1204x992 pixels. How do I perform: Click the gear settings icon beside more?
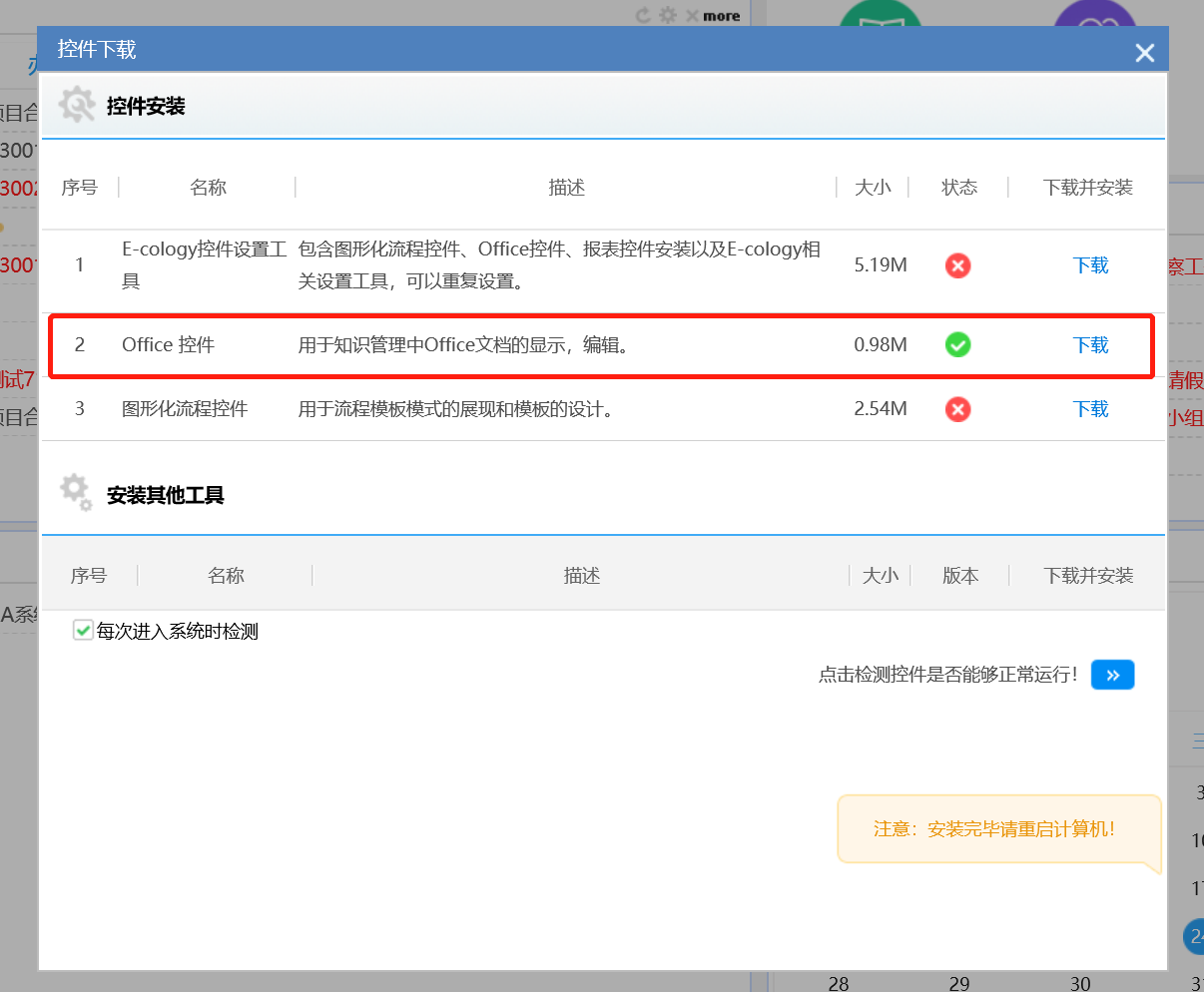click(x=668, y=15)
